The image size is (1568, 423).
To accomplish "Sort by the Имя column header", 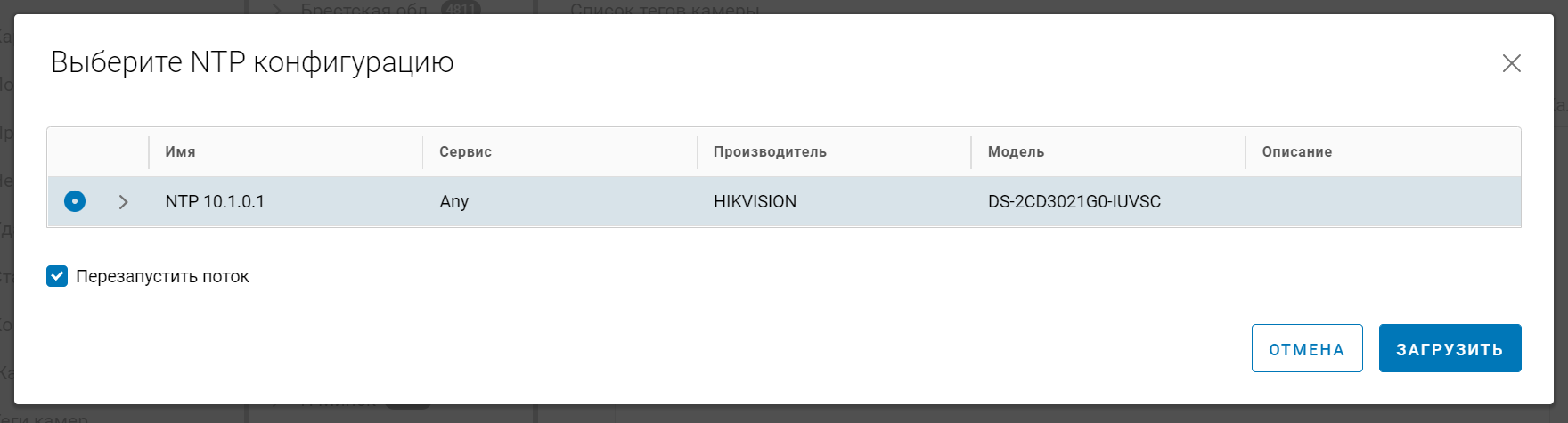I will pos(180,152).
